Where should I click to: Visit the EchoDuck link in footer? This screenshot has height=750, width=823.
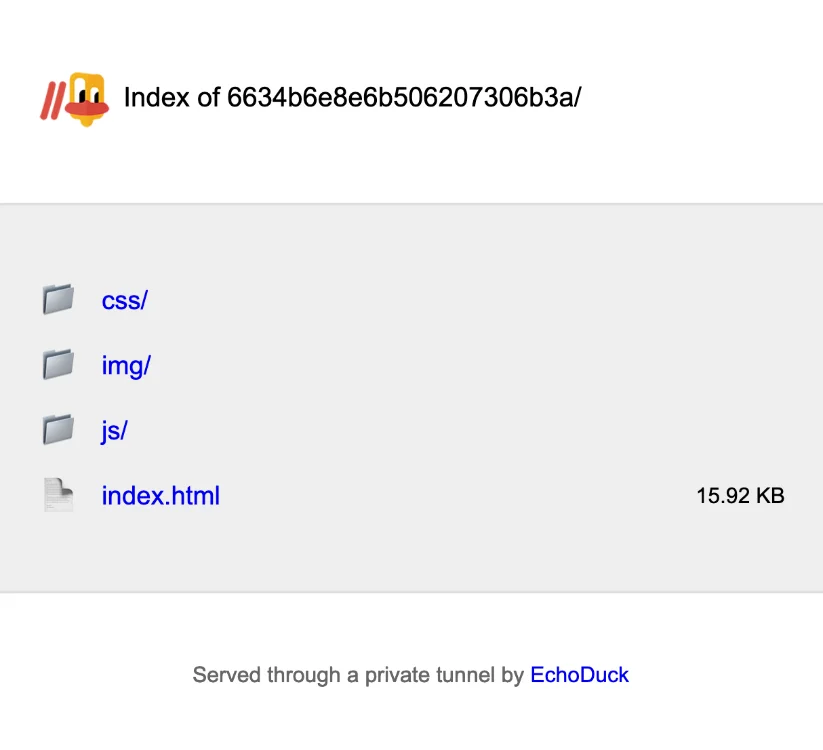(579, 675)
